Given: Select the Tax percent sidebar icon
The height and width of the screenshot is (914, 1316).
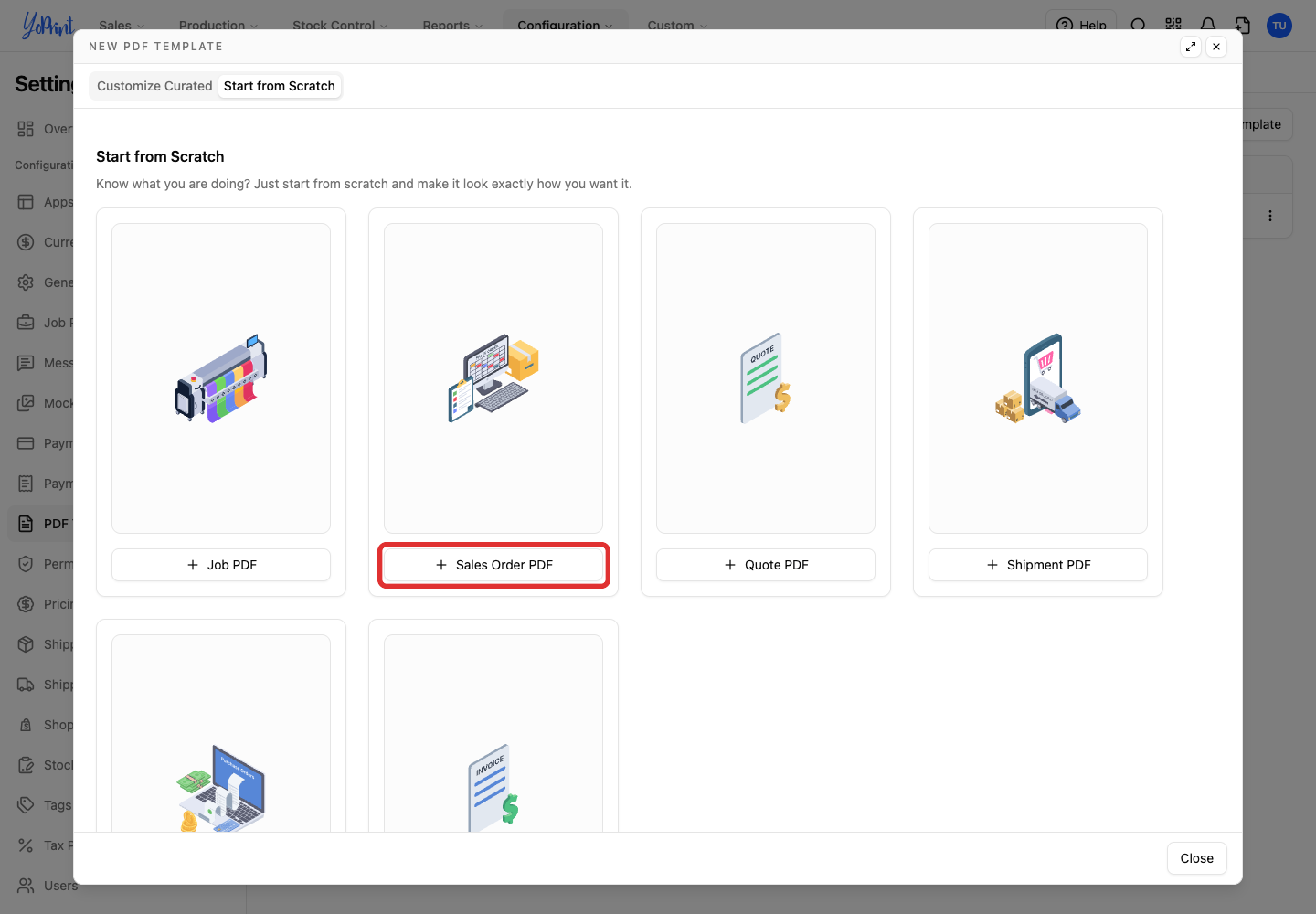Looking at the screenshot, I should click(26, 845).
